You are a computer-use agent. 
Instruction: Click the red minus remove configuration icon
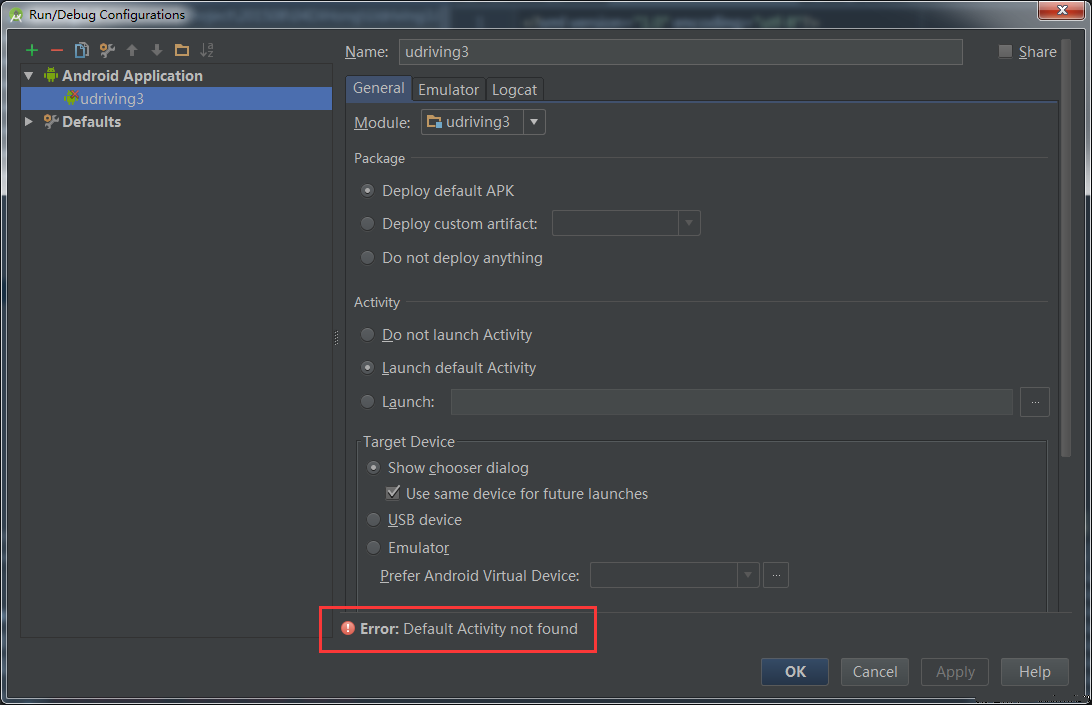(x=57, y=50)
